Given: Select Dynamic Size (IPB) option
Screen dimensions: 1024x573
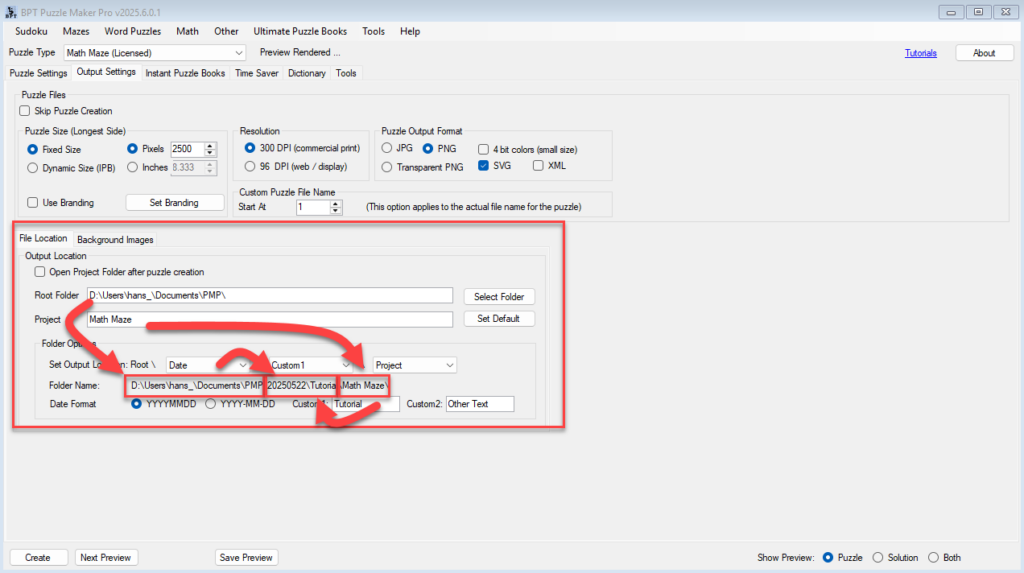Looking at the screenshot, I should pos(33,168).
